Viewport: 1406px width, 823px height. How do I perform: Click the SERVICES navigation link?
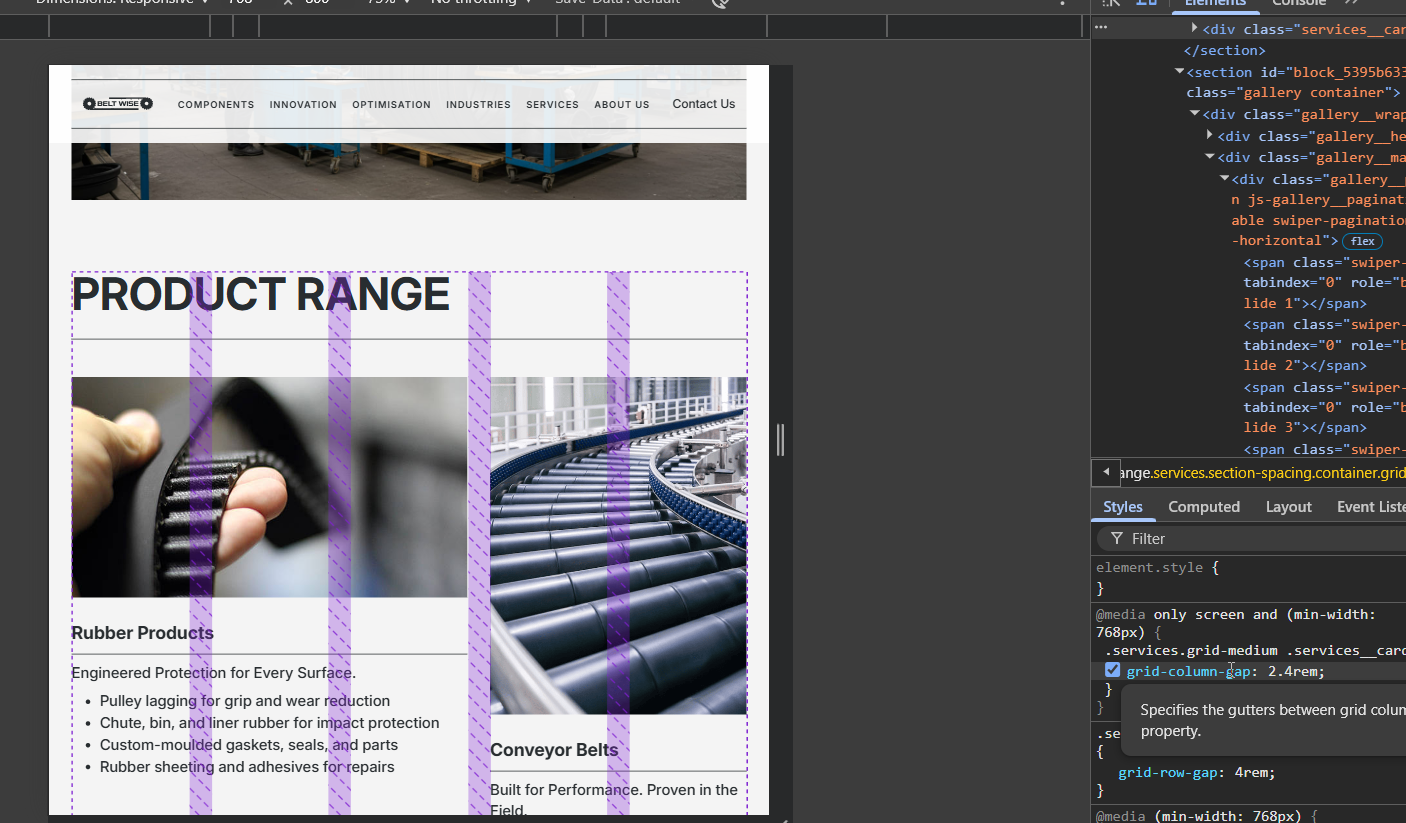tap(552, 105)
